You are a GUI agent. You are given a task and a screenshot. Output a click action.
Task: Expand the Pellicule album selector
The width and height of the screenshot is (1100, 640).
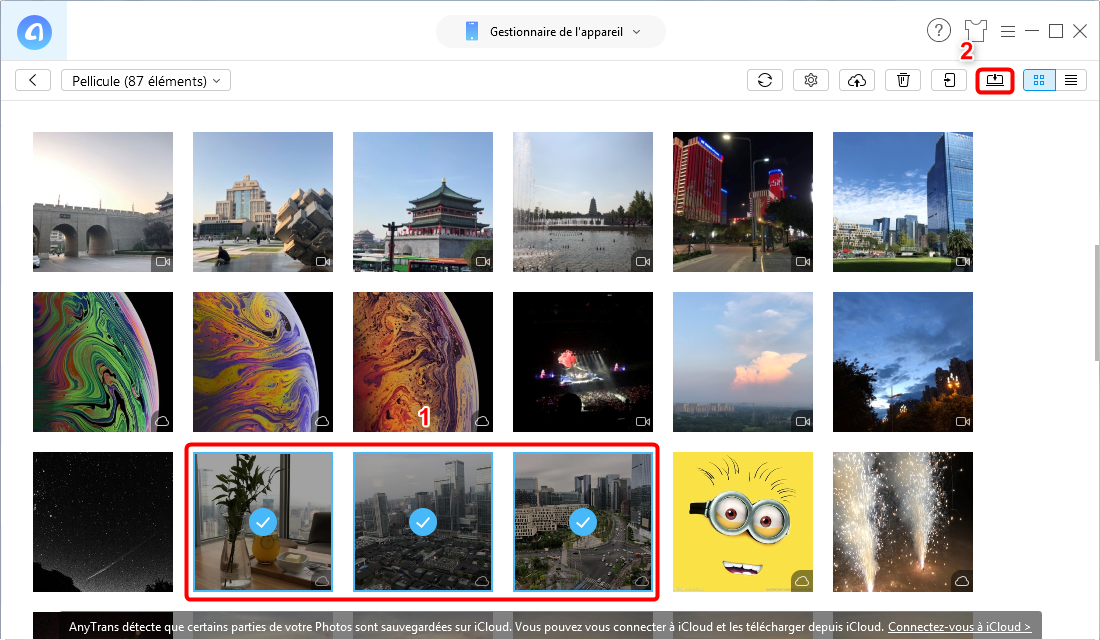tap(145, 79)
